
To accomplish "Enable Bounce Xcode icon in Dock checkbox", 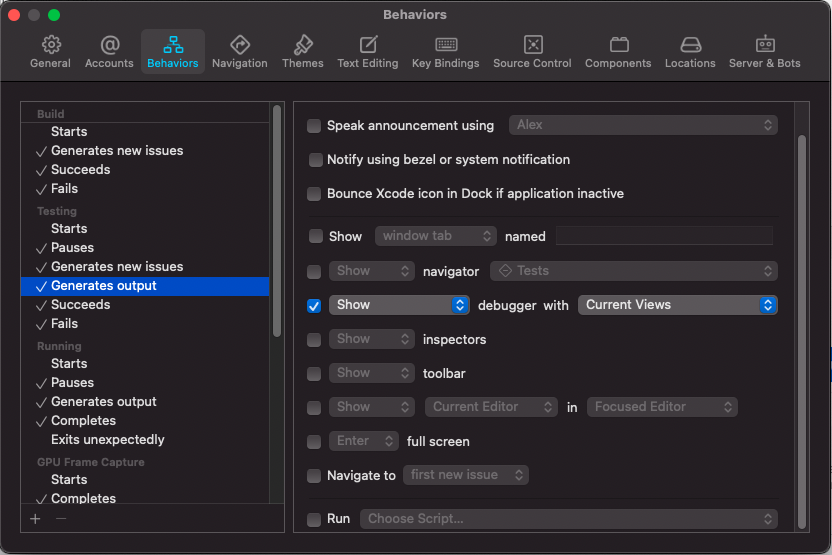I will click(x=314, y=194).
